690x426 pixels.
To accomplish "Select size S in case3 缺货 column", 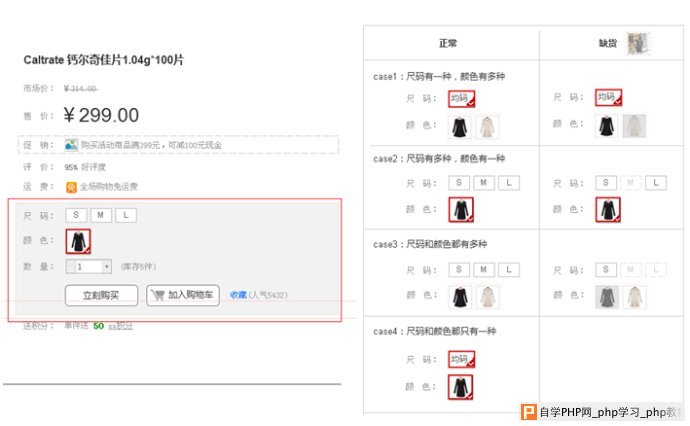I will 606,269.
